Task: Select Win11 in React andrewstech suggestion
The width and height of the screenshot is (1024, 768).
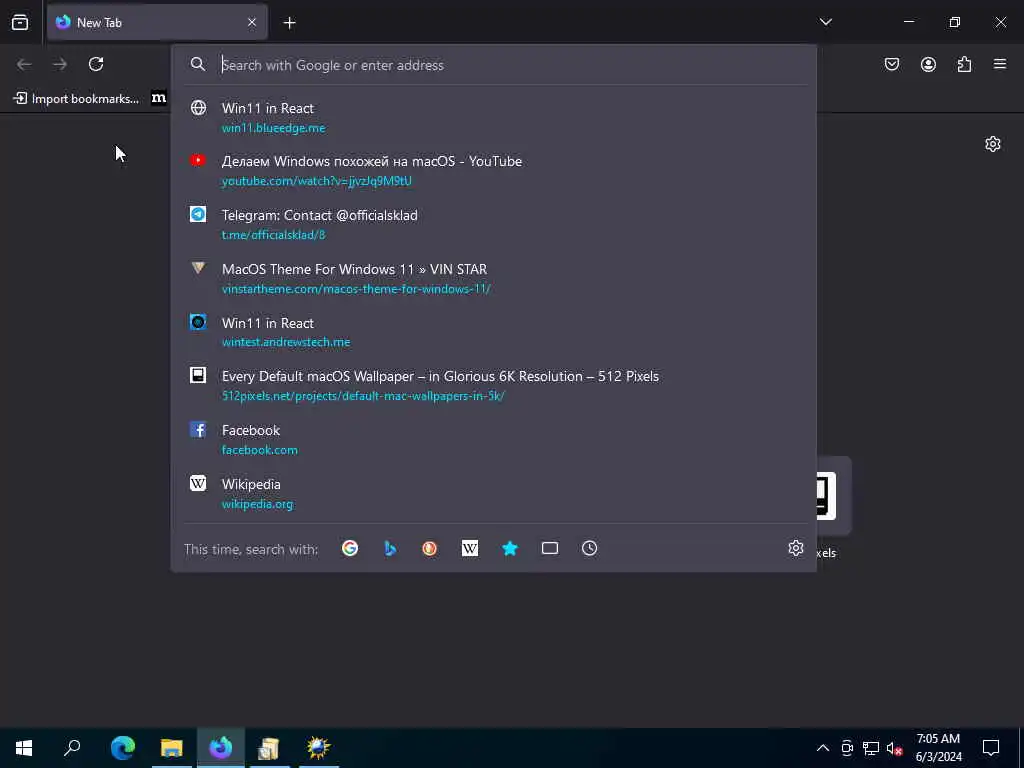Action: tap(494, 332)
